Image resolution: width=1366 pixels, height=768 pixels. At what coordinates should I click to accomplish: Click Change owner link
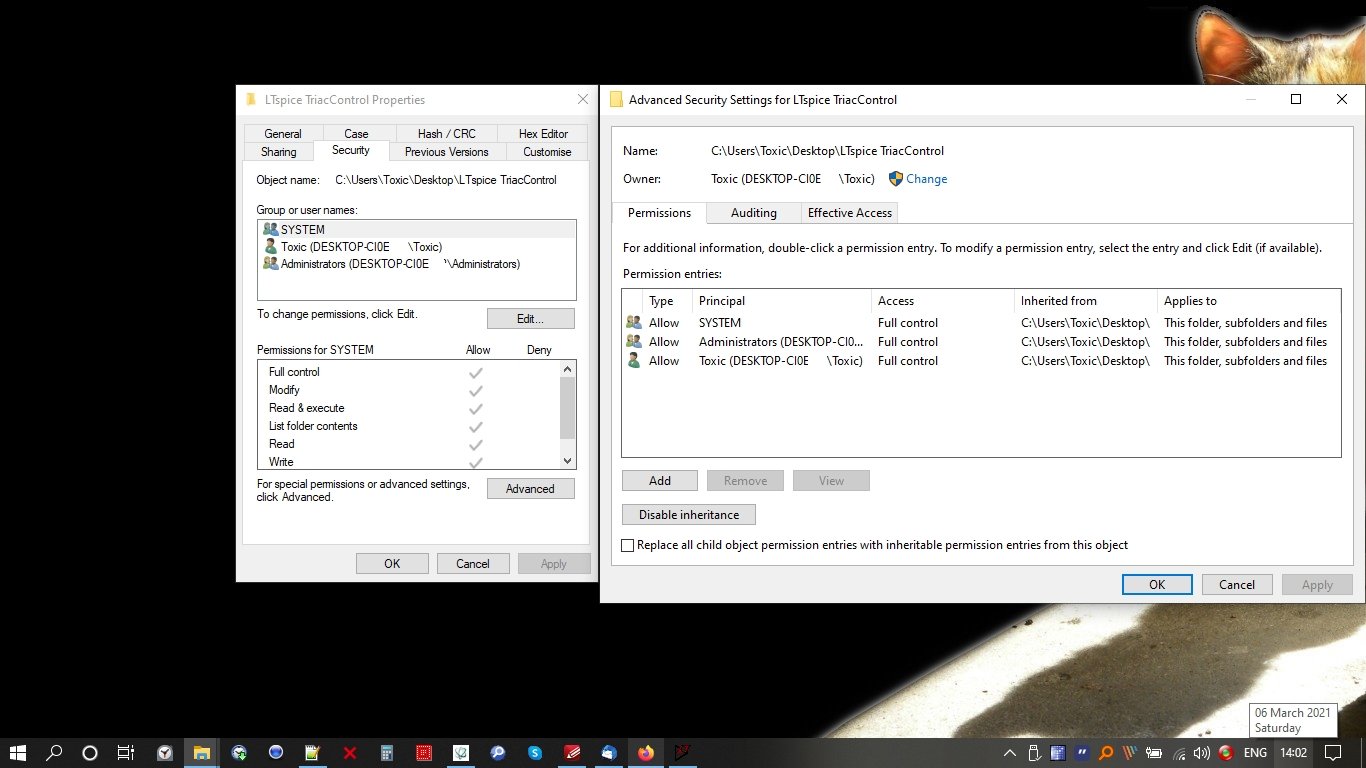(926, 179)
